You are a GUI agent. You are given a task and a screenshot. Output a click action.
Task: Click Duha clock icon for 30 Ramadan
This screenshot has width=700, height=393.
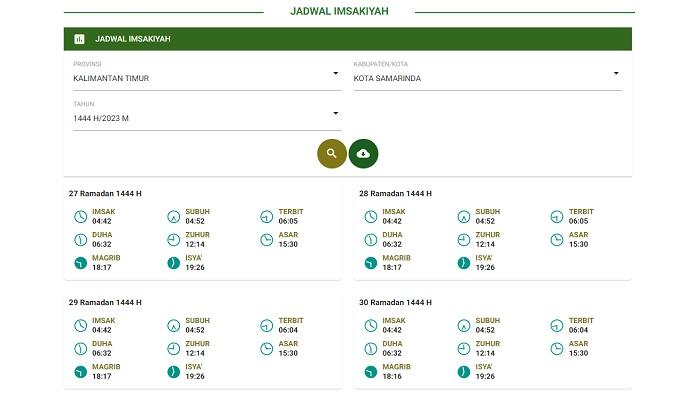tap(371, 349)
